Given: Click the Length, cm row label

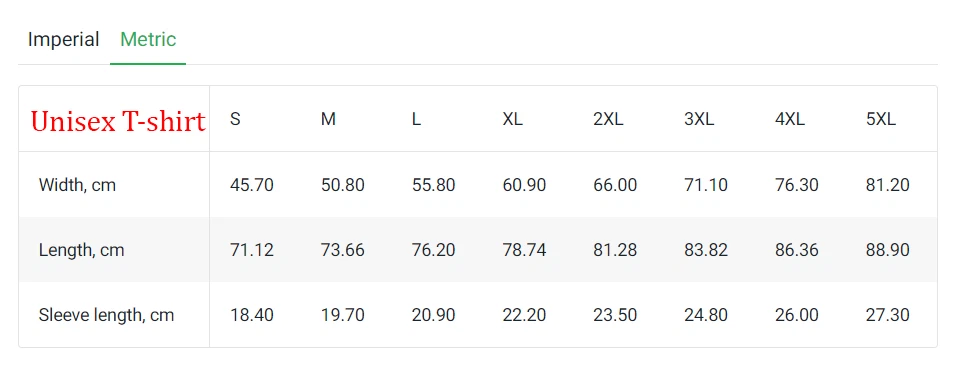Looking at the screenshot, I should point(81,250).
